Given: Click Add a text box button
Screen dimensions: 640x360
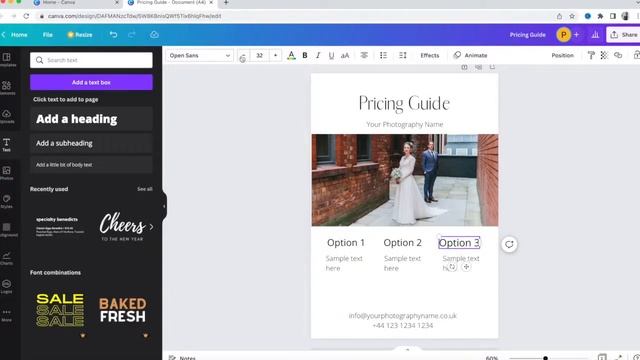Looking at the screenshot, I should (91, 82).
